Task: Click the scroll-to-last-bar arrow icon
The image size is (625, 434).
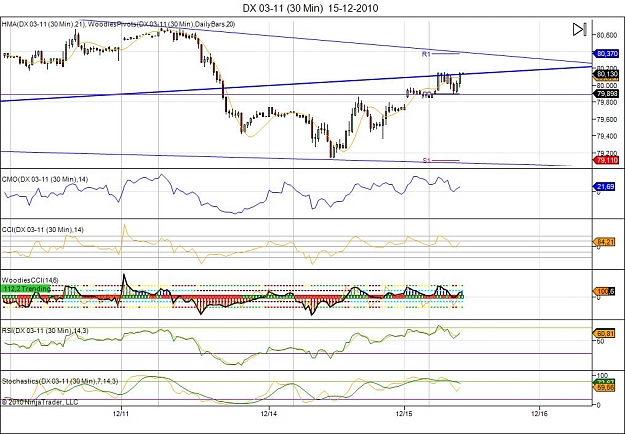Action: pos(580,29)
